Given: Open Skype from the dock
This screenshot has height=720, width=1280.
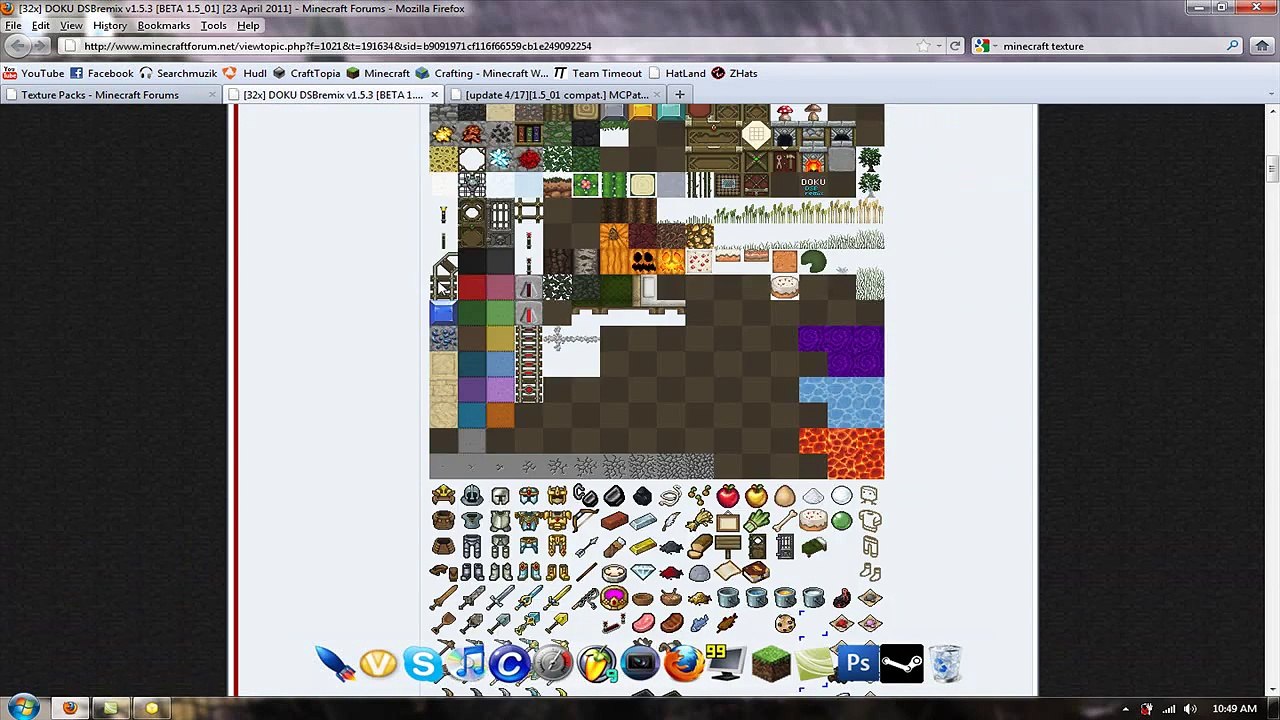Looking at the screenshot, I should point(422,664).
